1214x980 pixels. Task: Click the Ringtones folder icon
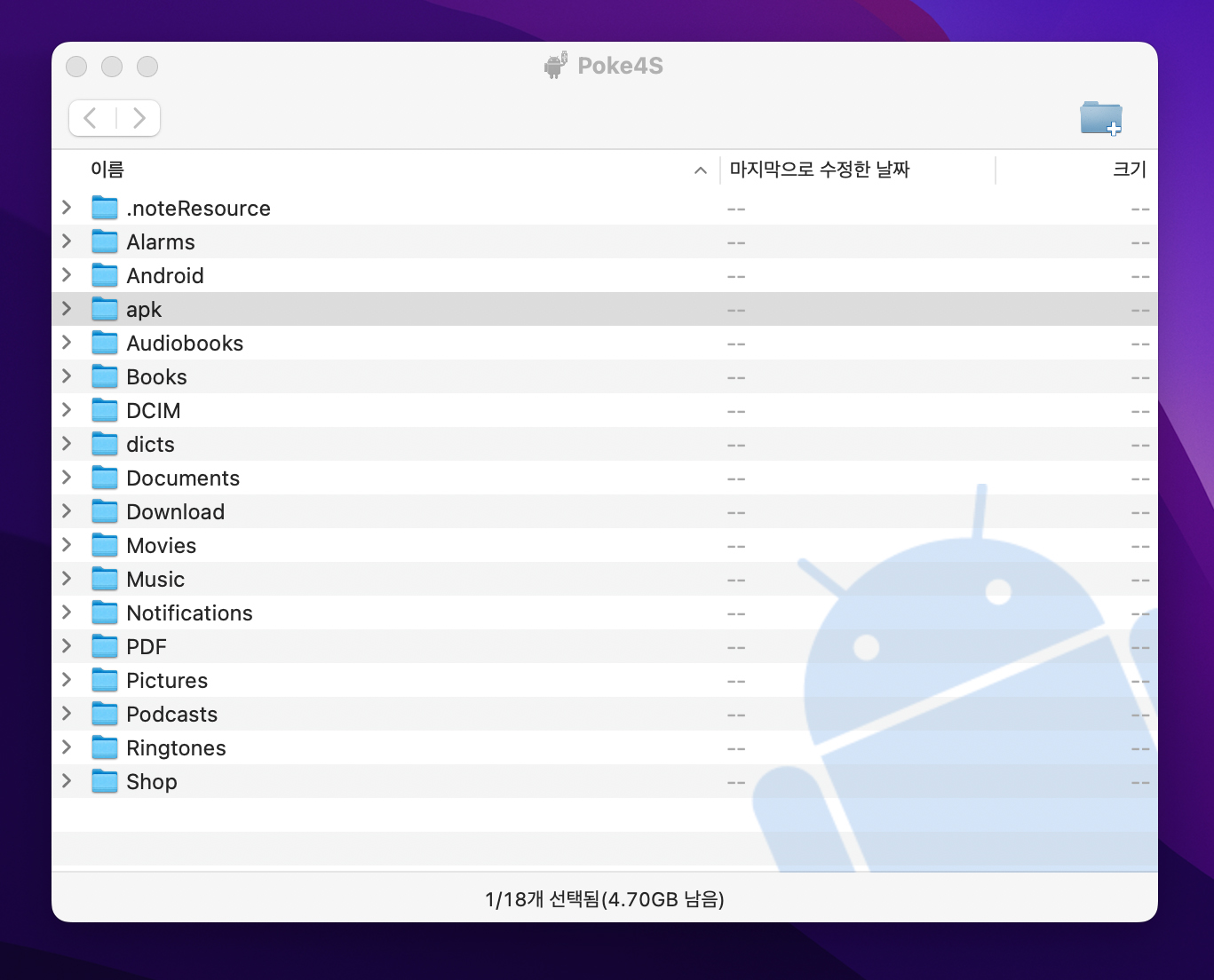pyautogui.click(x=105, y=747)
